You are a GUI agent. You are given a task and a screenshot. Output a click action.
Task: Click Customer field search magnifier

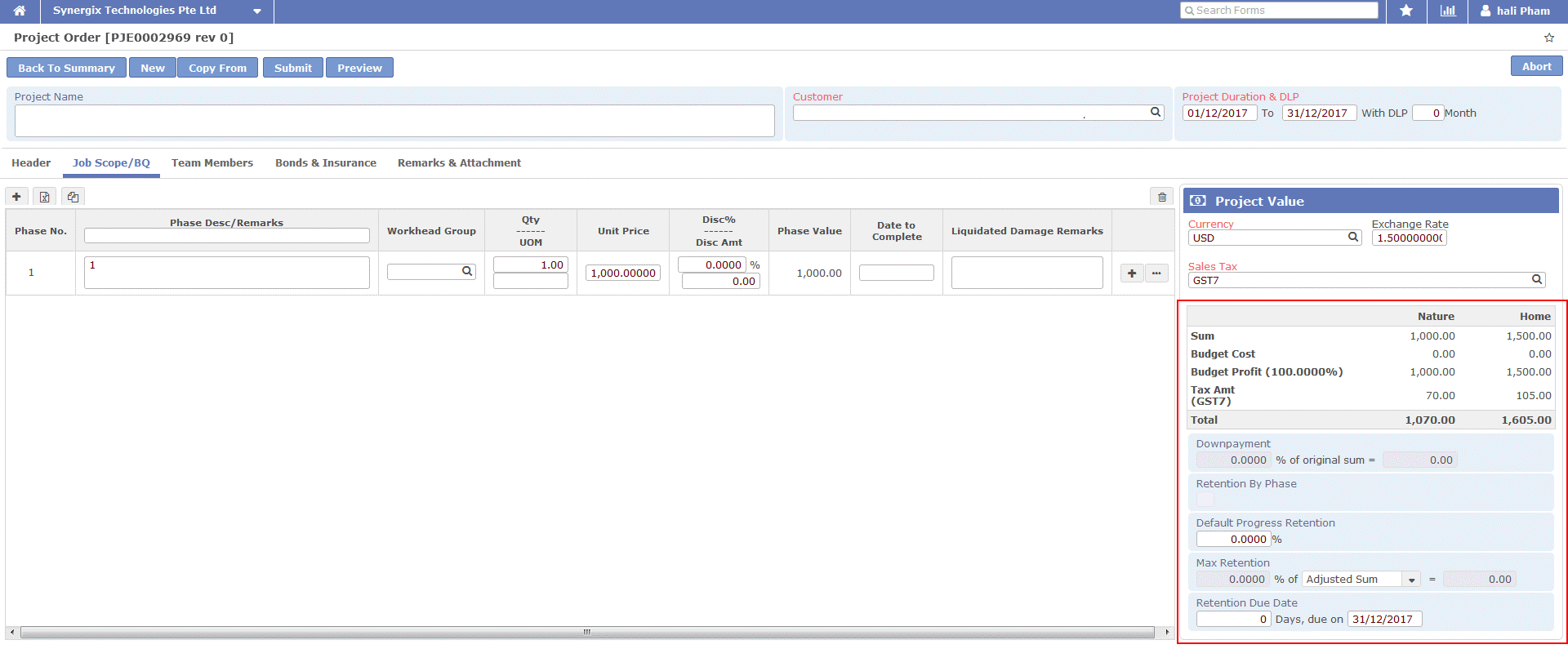click(x=1156, y=113)
